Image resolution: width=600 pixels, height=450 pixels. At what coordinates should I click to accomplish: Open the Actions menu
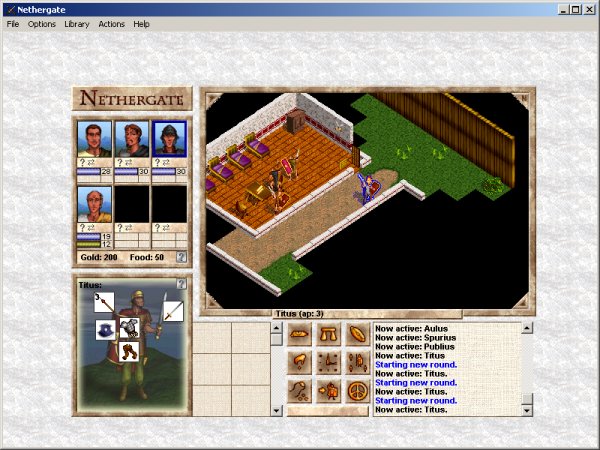click(111, 24)
